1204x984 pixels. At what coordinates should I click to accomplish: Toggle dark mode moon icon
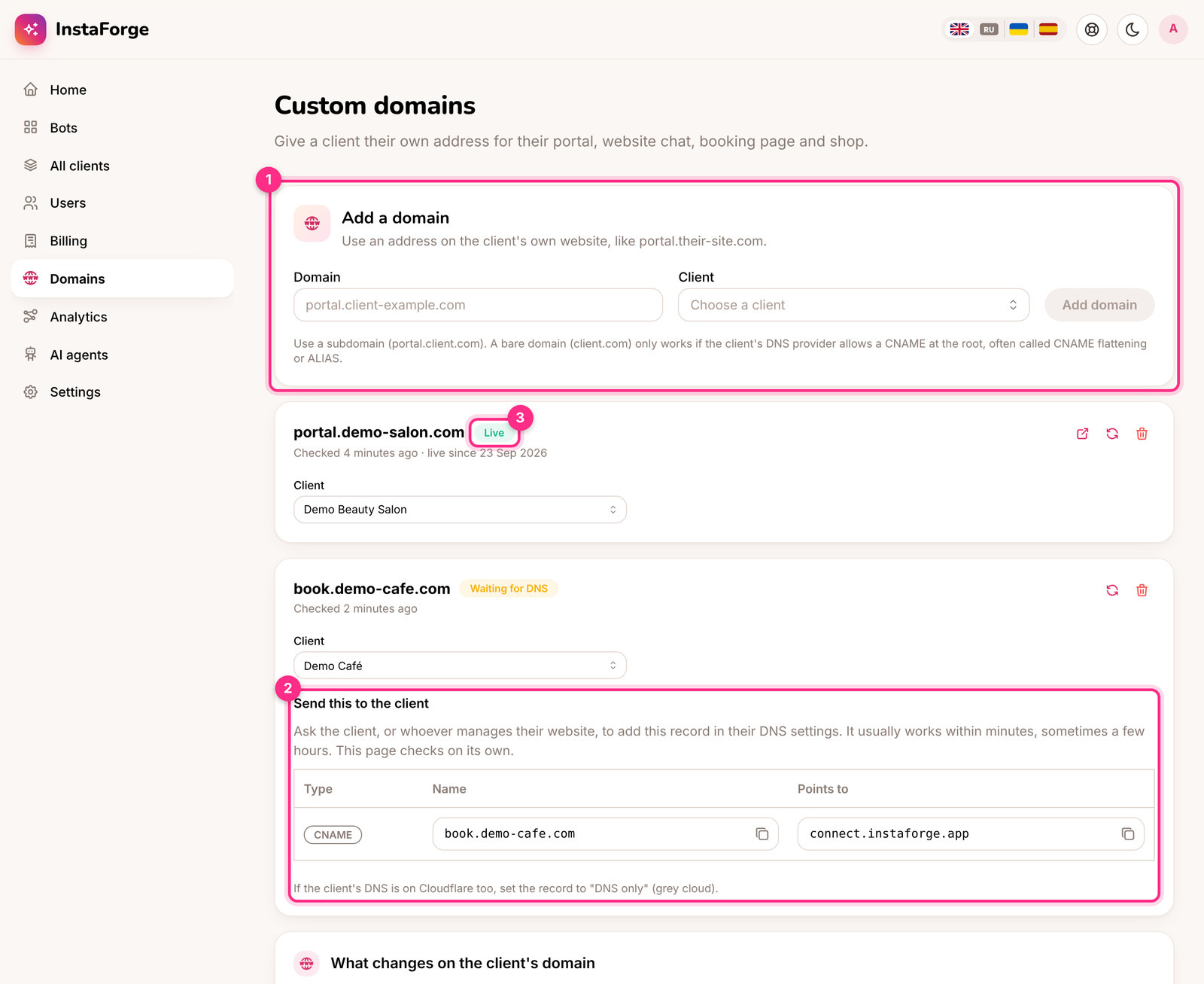pos(1133,29)
